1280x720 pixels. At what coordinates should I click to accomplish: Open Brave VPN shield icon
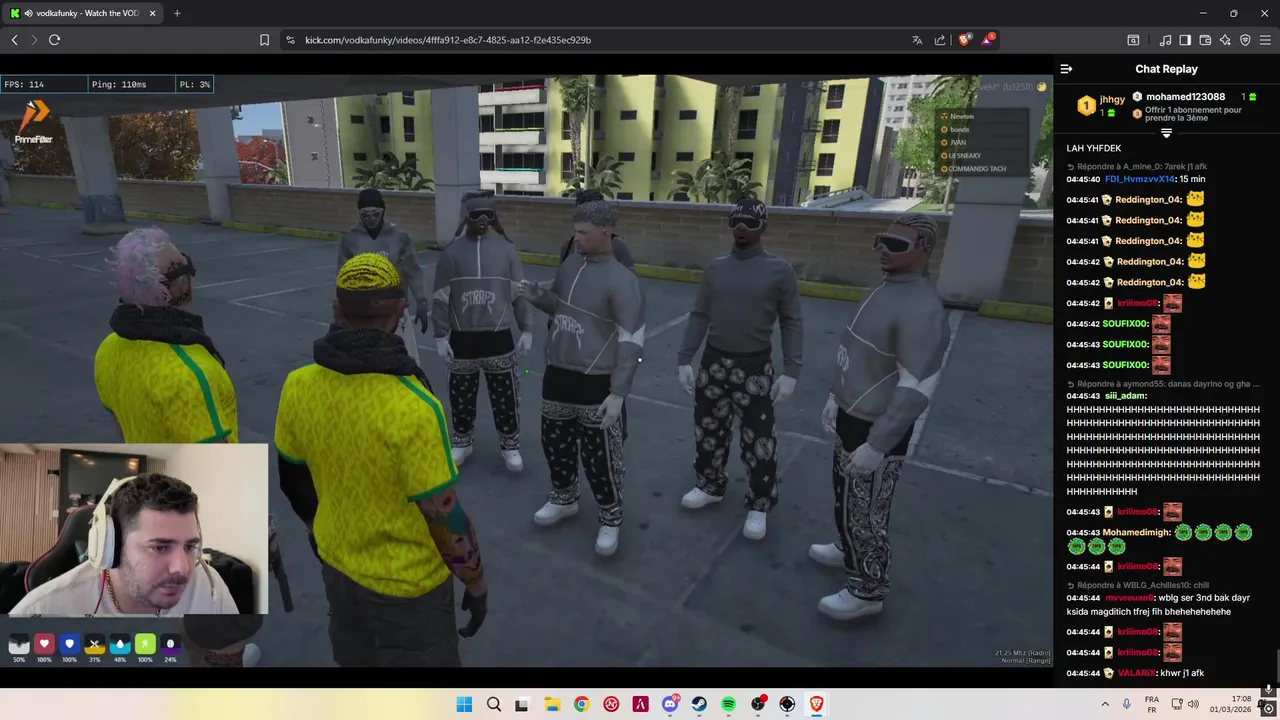(x=1245, y=40)
